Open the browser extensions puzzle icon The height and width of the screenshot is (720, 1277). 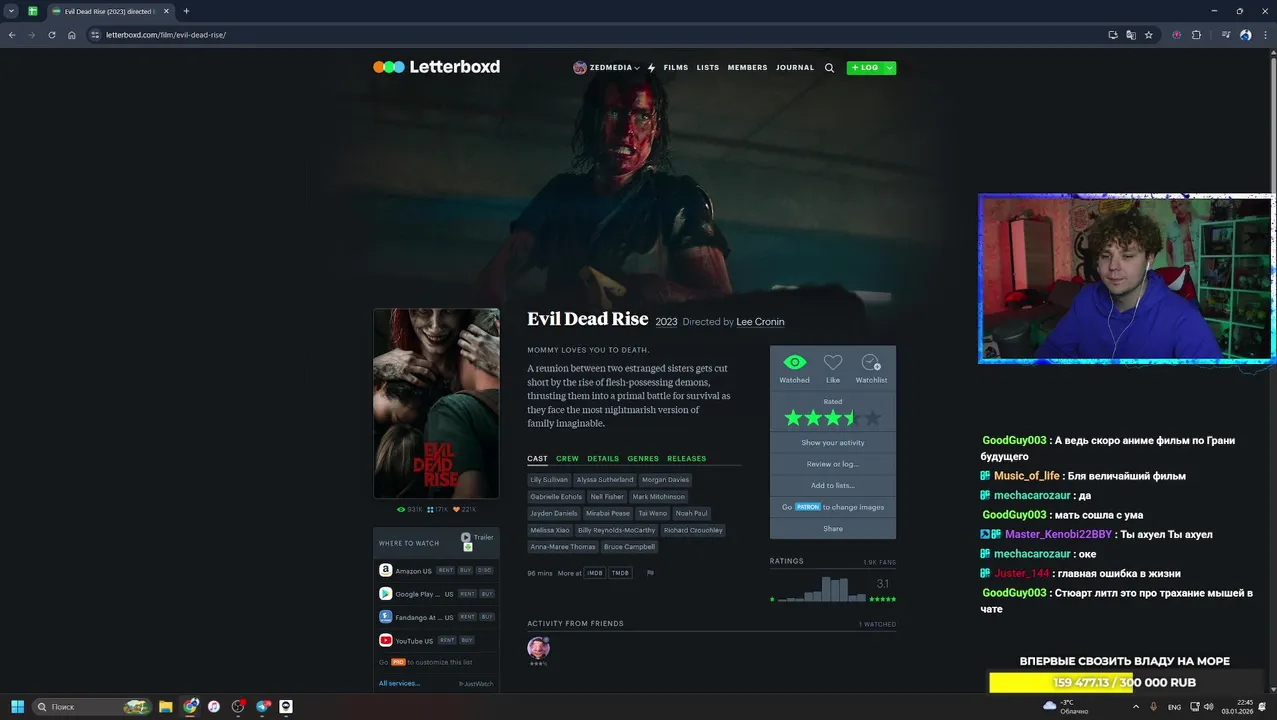pyautogui.click(x=1196, y=35)
